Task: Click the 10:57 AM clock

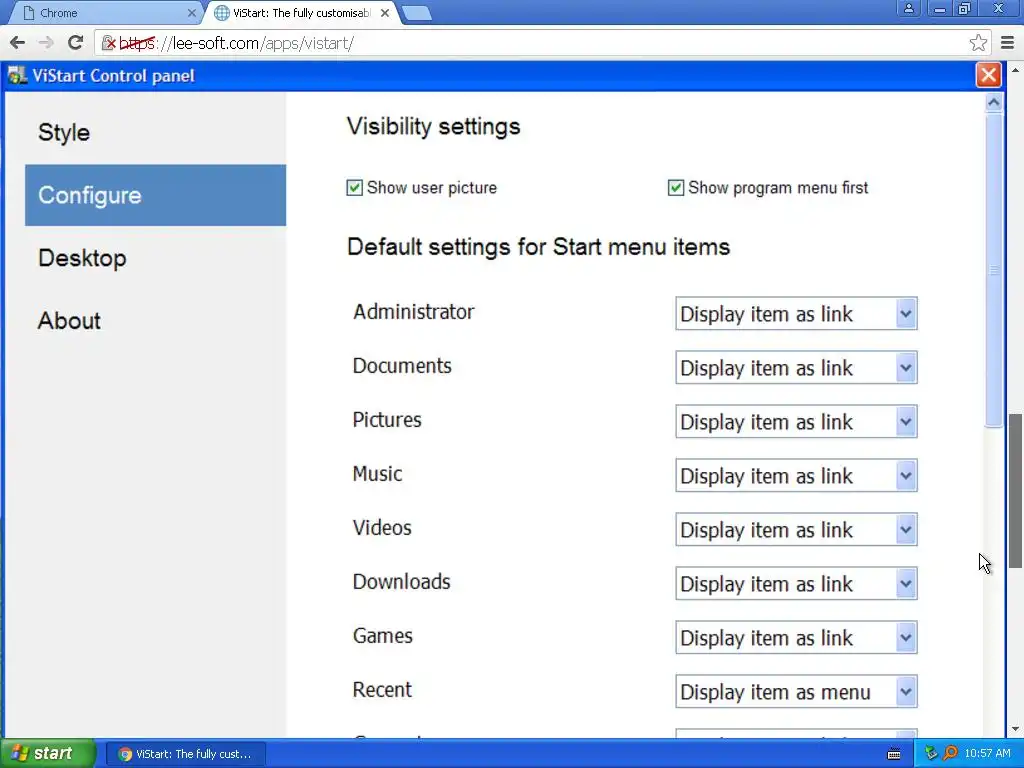Action: [987, 754]
